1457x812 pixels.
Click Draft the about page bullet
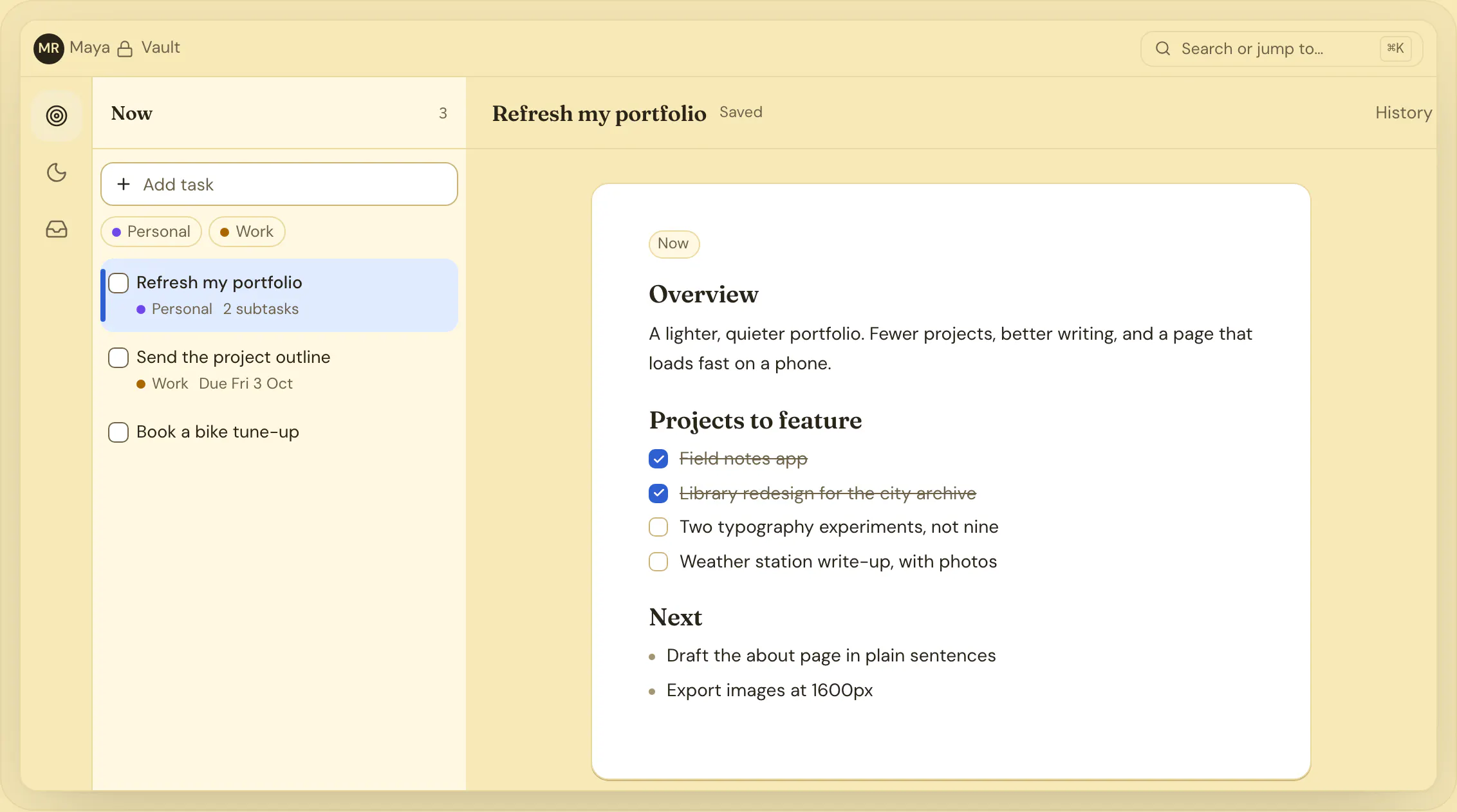click(831, 656)
